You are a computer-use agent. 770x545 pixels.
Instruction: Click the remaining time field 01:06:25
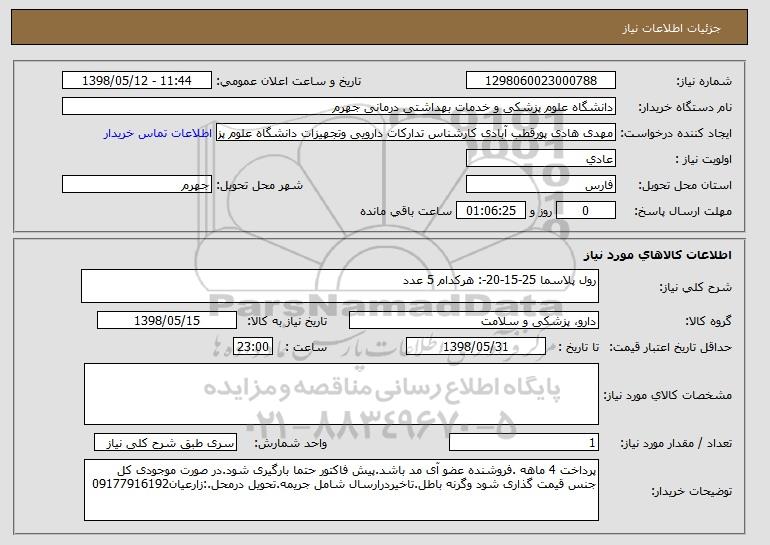click(x=491, y=211)
